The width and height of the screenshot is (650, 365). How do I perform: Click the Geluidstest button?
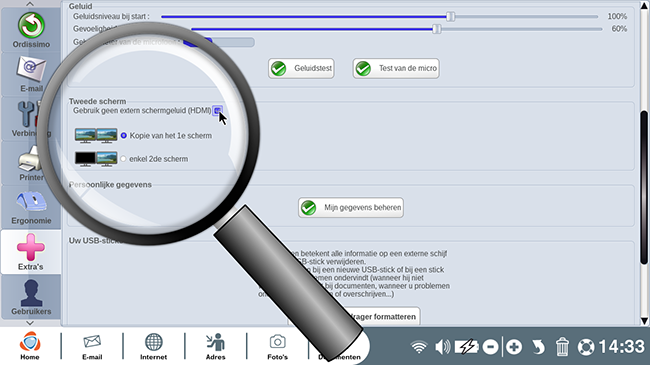(x=301, y=68)
